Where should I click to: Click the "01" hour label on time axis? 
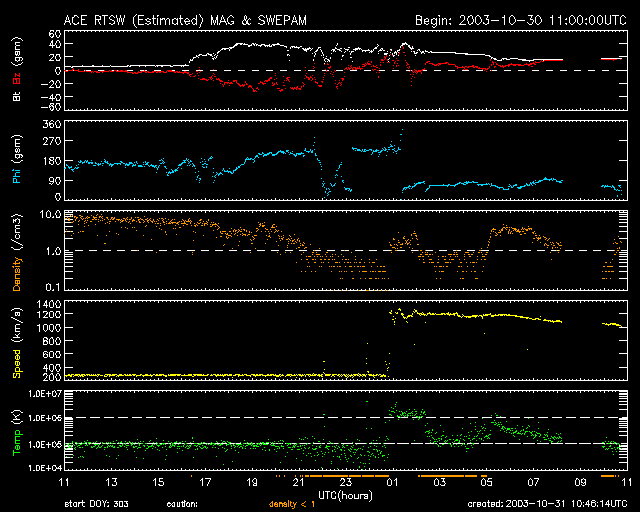[392, 482]
